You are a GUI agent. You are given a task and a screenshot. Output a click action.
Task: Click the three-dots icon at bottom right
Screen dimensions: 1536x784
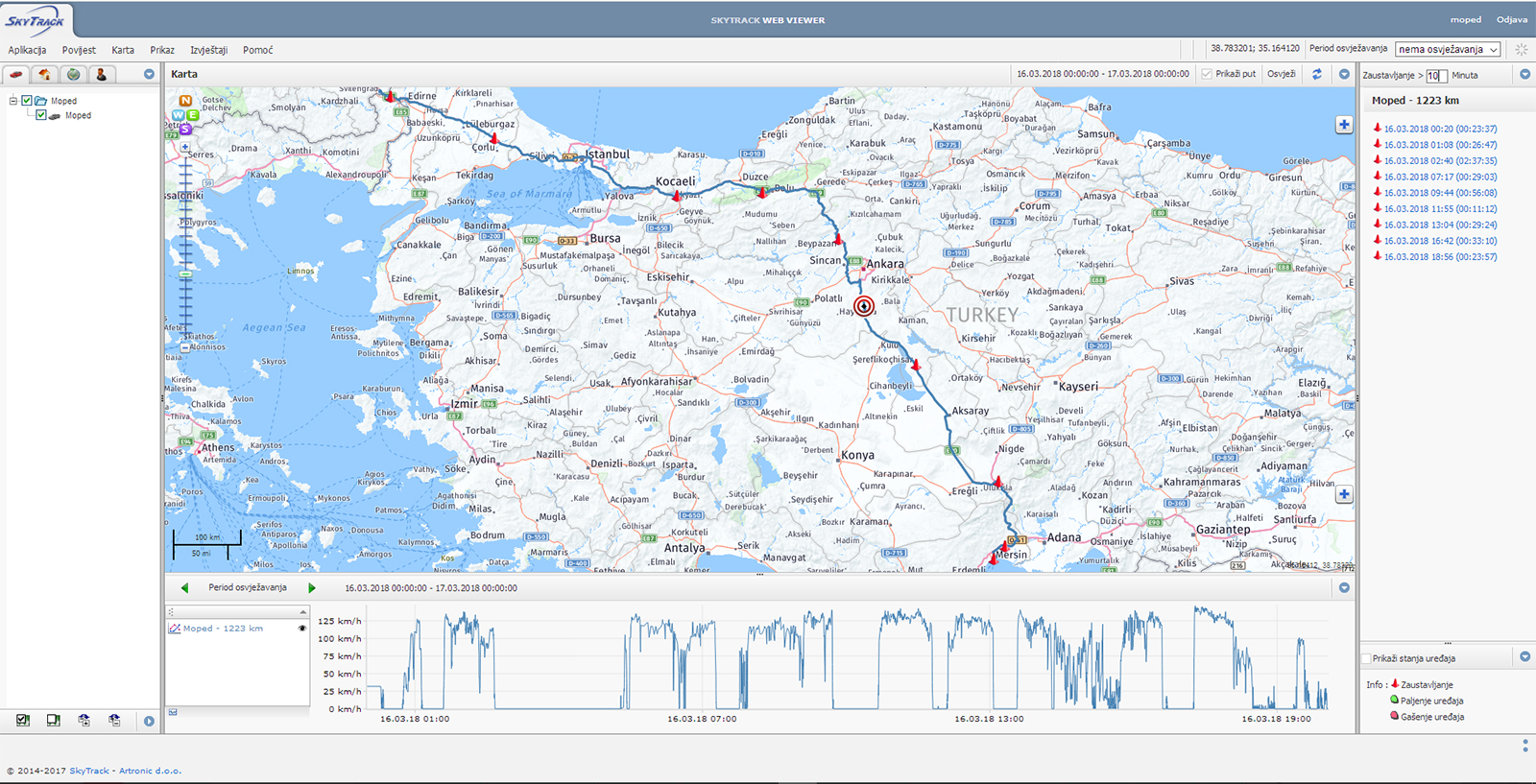1525,745
